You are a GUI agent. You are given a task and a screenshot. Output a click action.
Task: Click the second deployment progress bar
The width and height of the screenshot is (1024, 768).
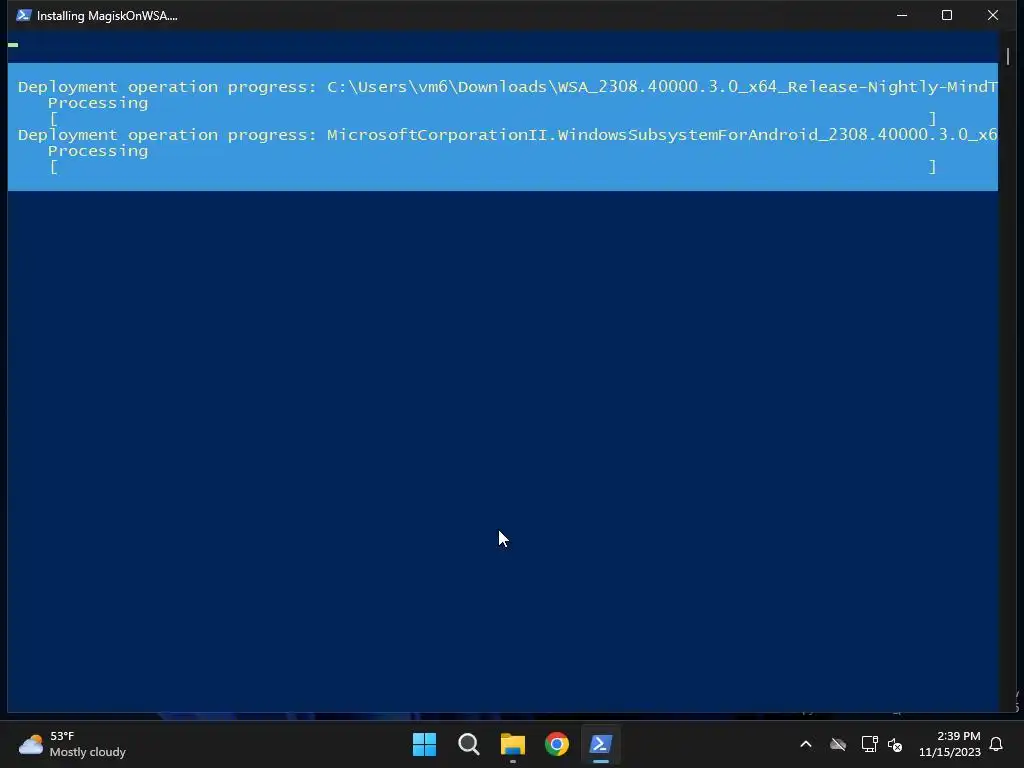click(x=493, y=167)
